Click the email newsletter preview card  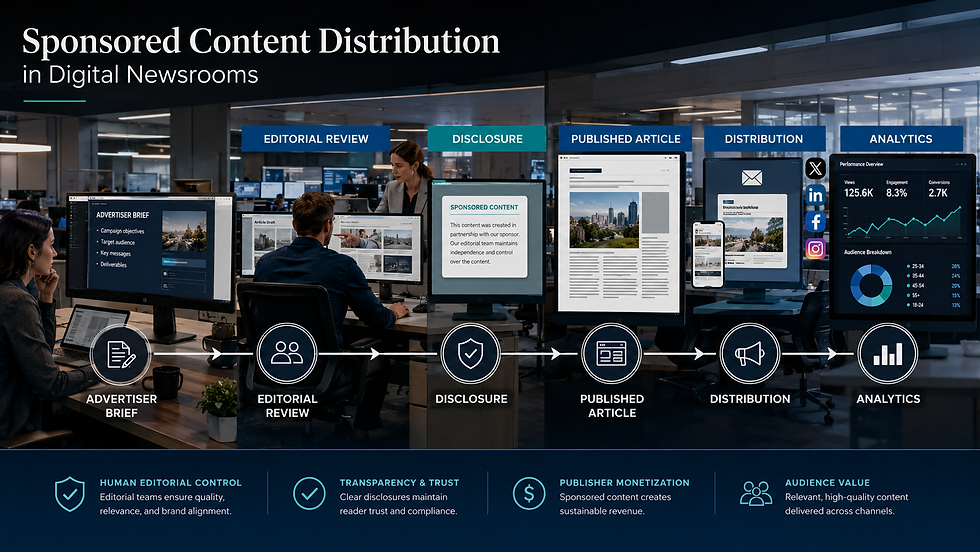coord(752,231)
